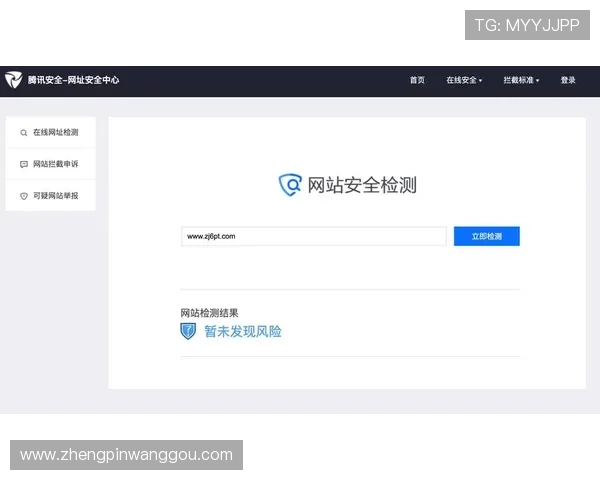This screenshot has height=480, width=600.
Task: Focus the URL field containing www.zj6pt.com
Action: tap(314, 236)
